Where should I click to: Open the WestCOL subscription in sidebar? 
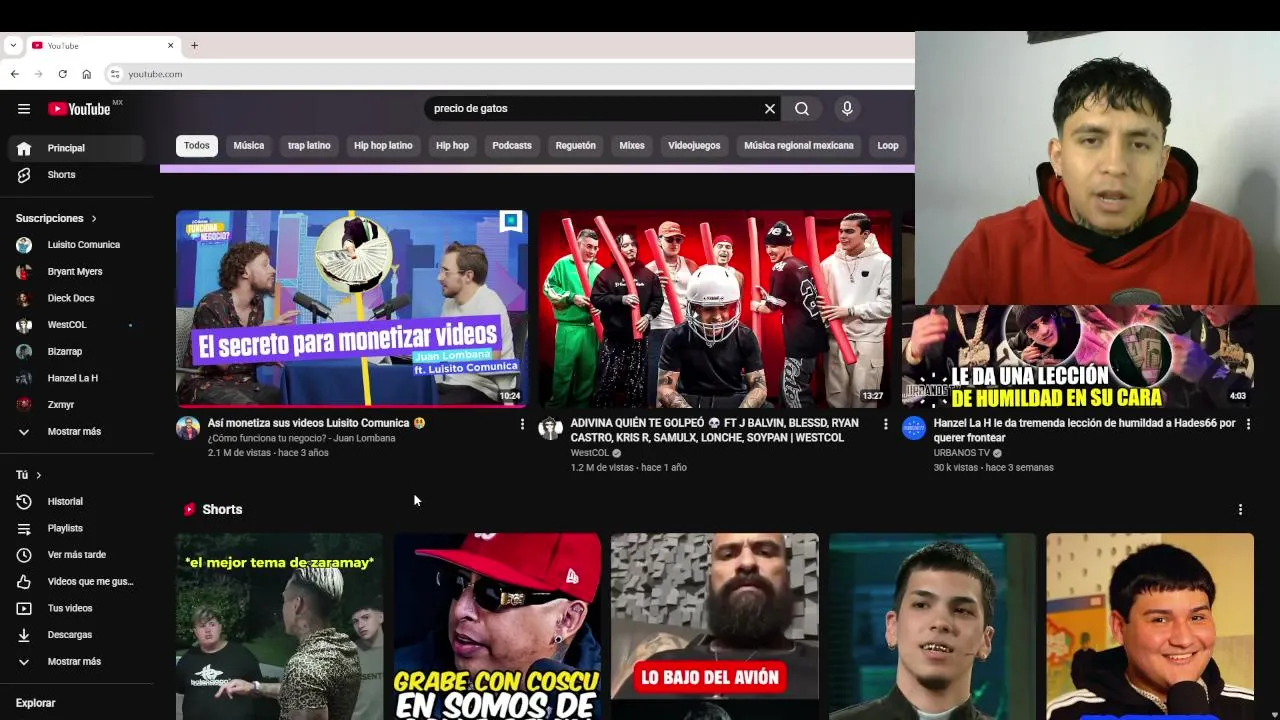(x=76, y=325)
